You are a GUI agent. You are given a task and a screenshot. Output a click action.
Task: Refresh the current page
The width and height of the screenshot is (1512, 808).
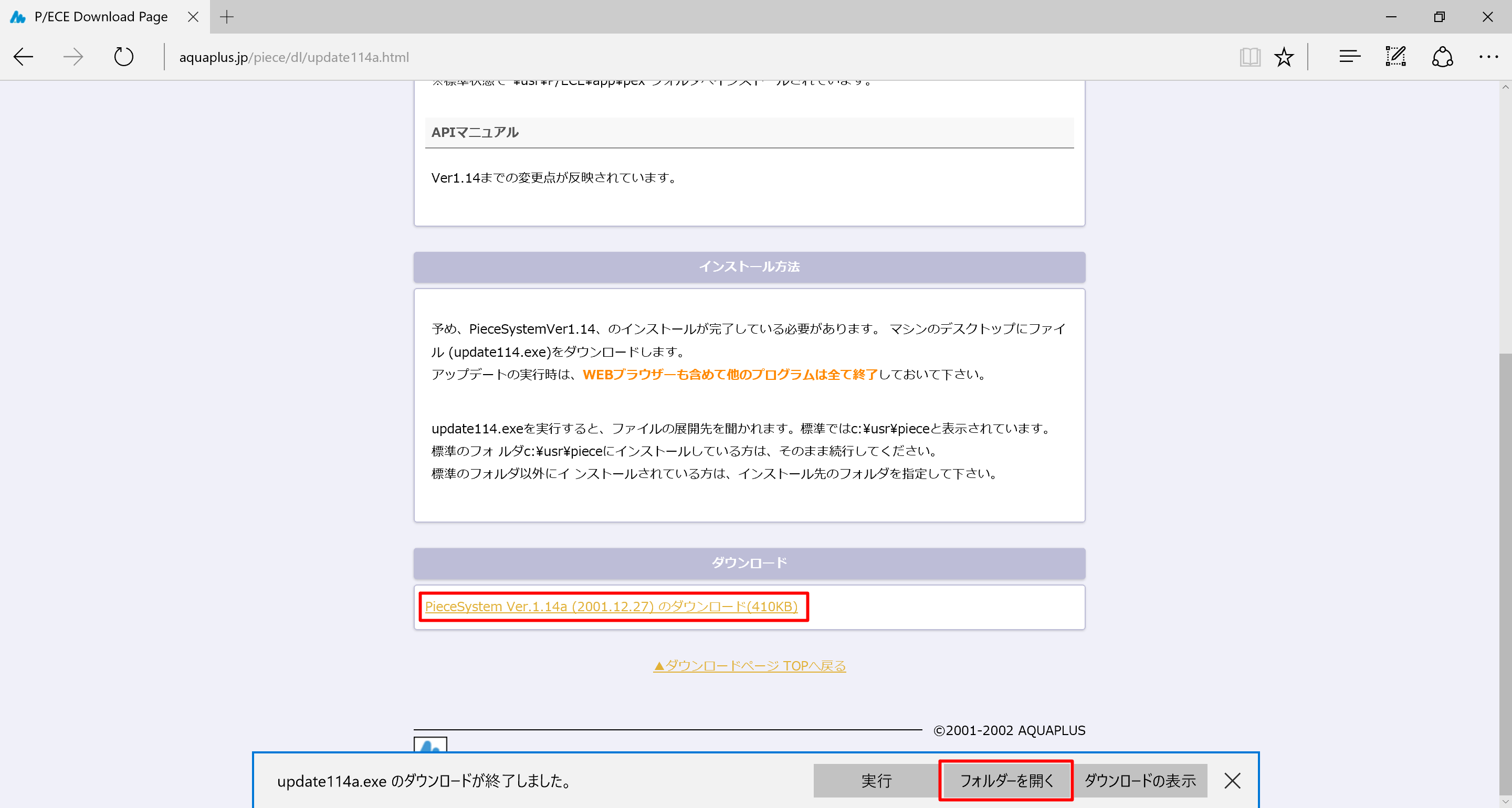pos(123,57)
